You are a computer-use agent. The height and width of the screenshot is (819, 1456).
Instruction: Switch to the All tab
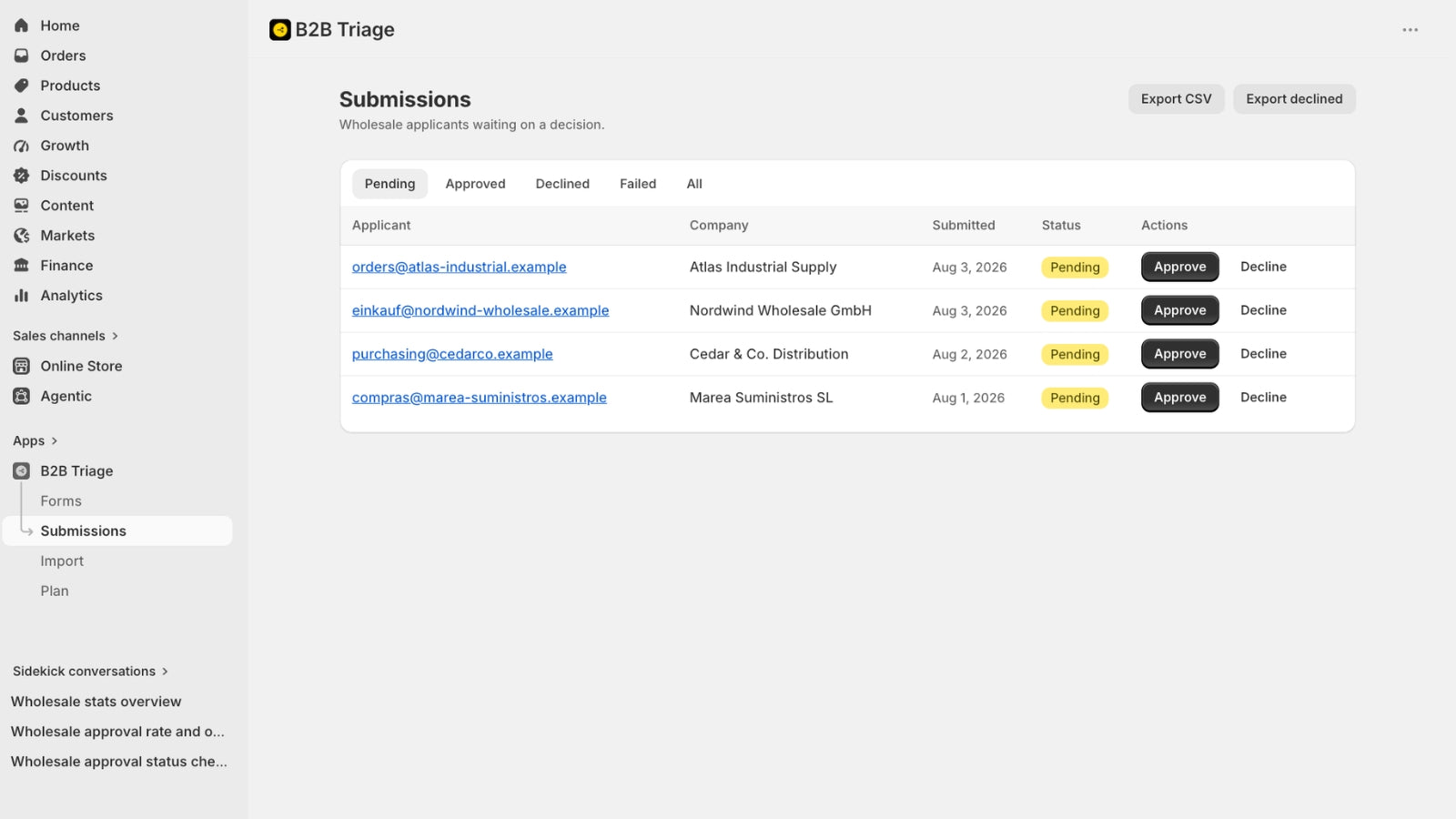pyautogui.click(x=694, y=184)
